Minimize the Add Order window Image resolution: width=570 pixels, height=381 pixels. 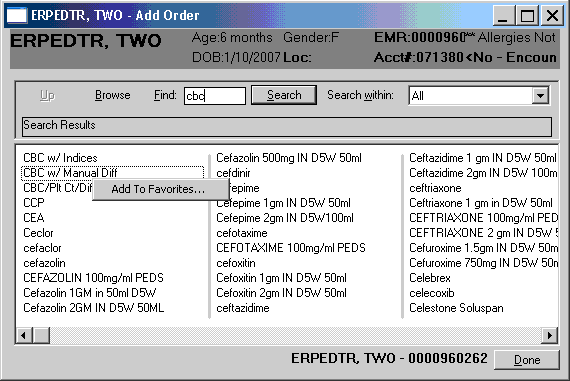pos(503,16)
